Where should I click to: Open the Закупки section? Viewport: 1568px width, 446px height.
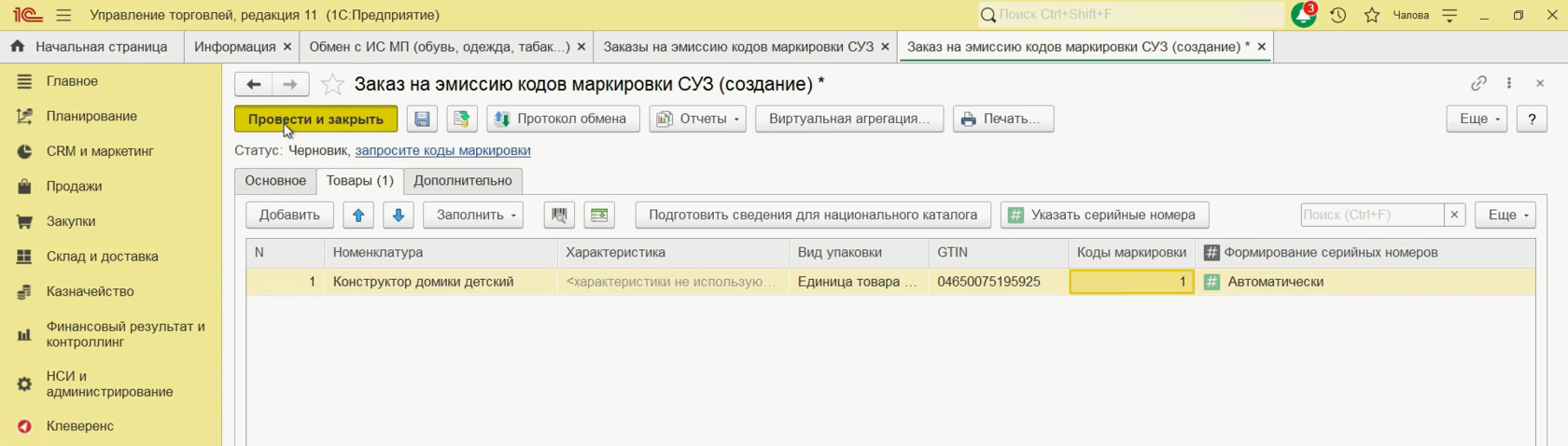[x=71, y=222]
